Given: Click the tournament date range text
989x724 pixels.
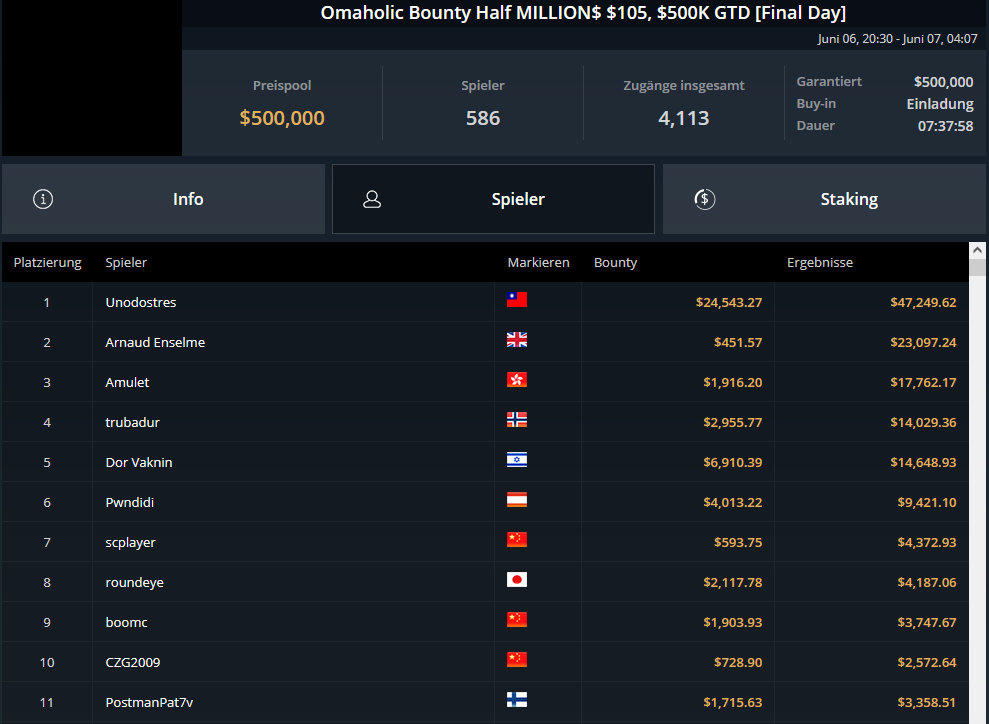Looking at the screenshot, I should [x=897, y=38].
